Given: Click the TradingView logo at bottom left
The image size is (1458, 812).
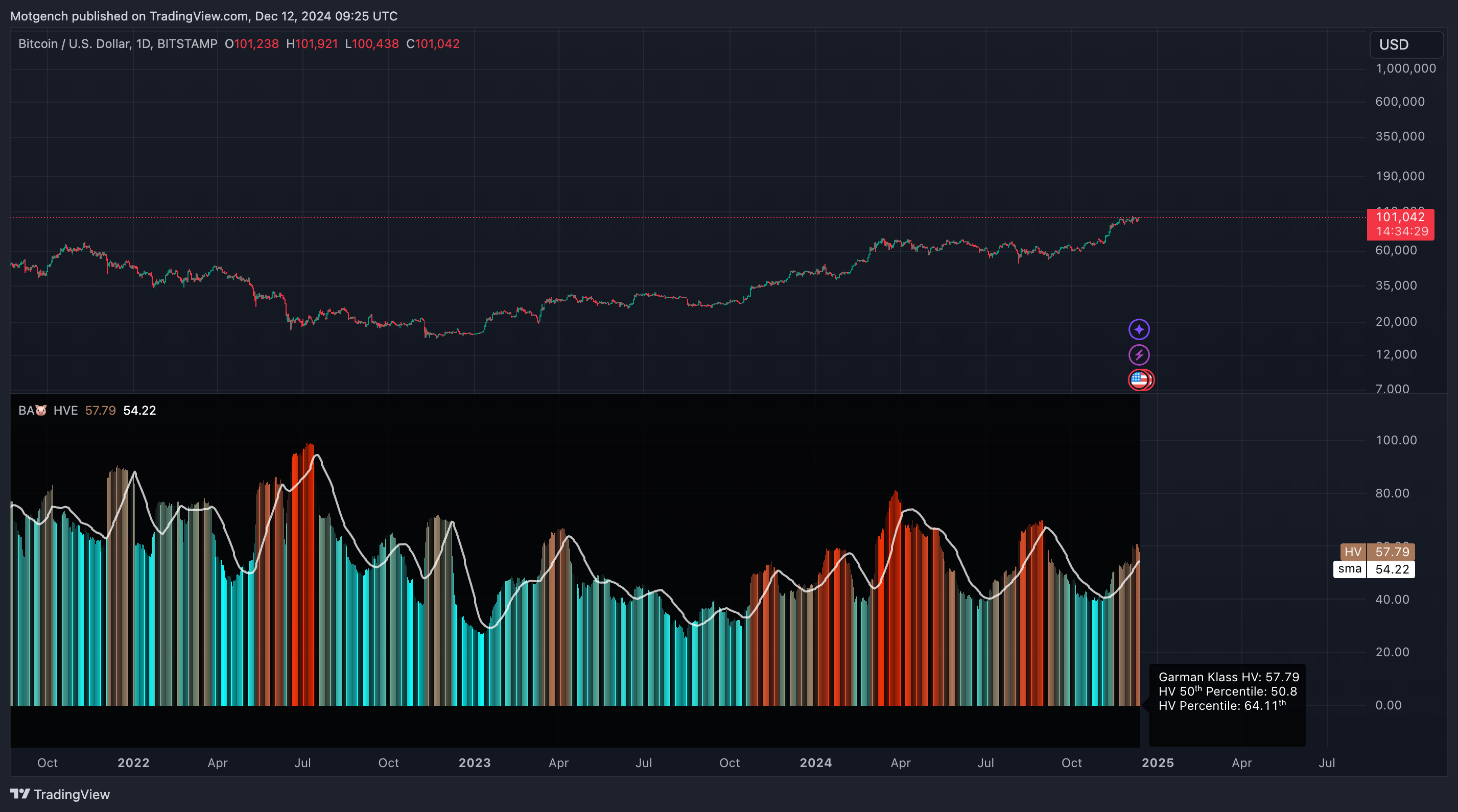Looking at the screenshot, I should coord(60,795).
